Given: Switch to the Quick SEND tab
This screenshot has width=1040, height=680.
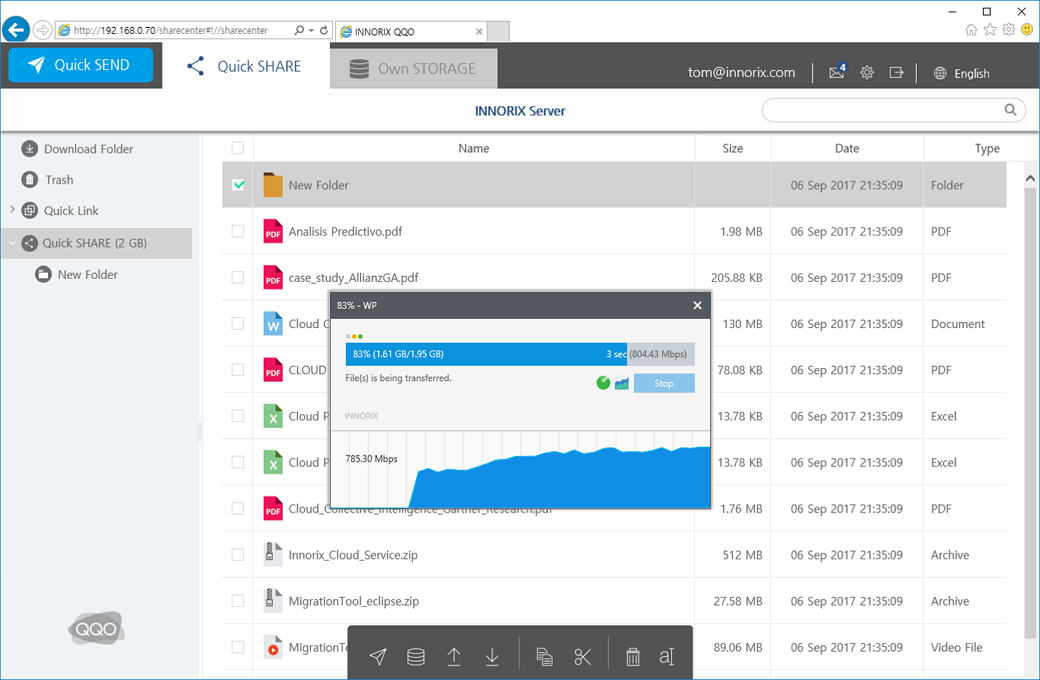Looking at the screenshot, I should click(80, 65).
